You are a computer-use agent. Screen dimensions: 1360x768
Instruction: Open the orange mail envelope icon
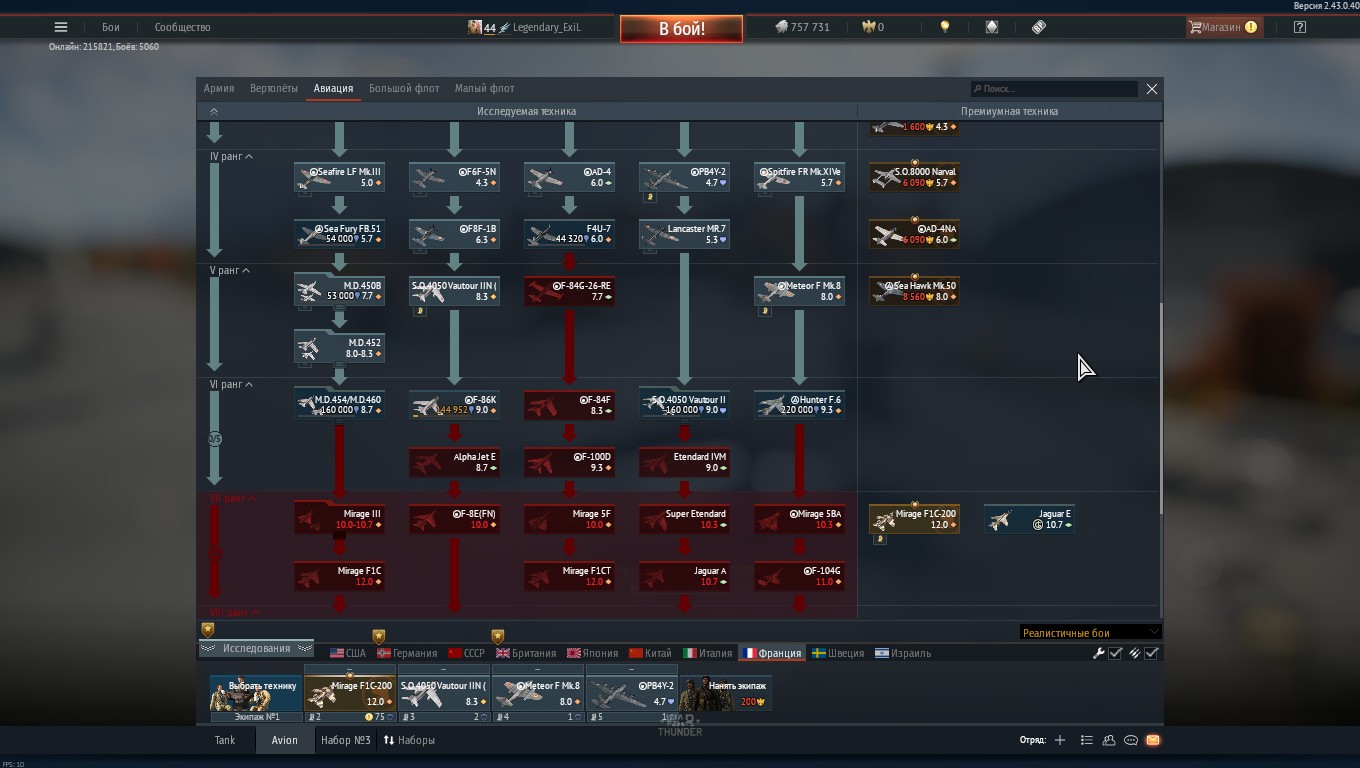[1153, 740]
